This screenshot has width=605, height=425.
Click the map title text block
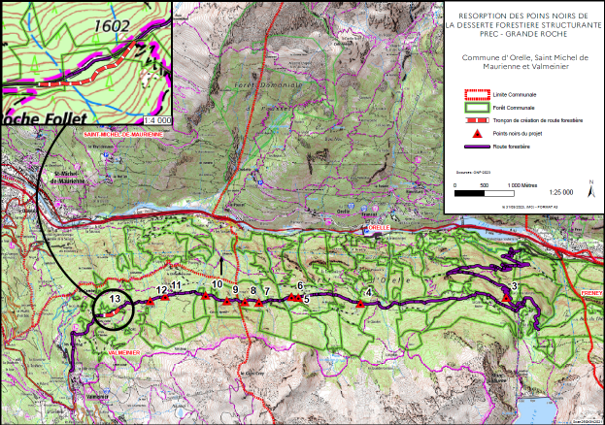(524, 25)
